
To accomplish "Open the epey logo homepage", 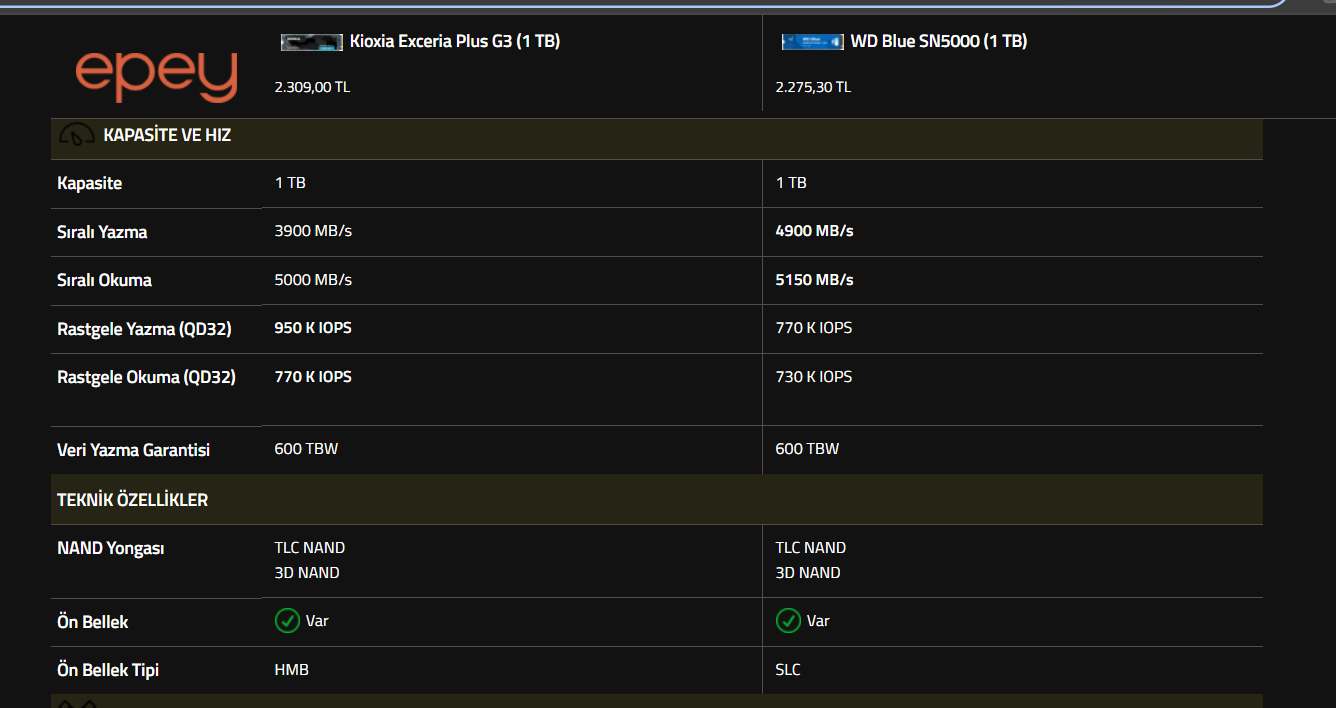I will pyautogui.click(x=156, y=75).
